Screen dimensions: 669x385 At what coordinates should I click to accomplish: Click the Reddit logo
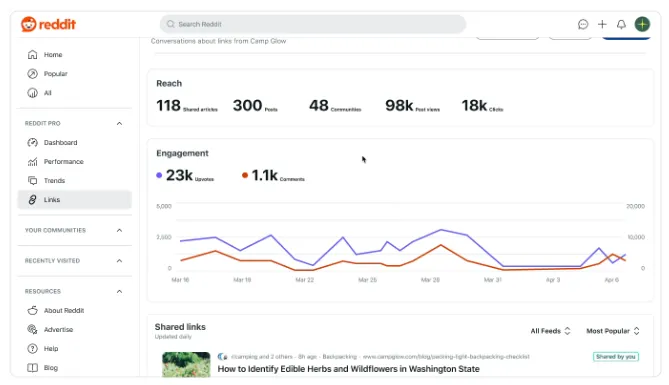point(48,24)
